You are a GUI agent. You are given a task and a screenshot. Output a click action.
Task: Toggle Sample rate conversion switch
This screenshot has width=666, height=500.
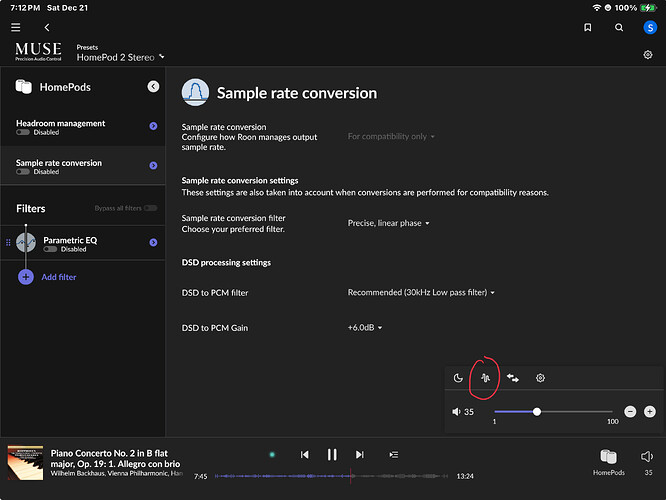tap(23, 172)
